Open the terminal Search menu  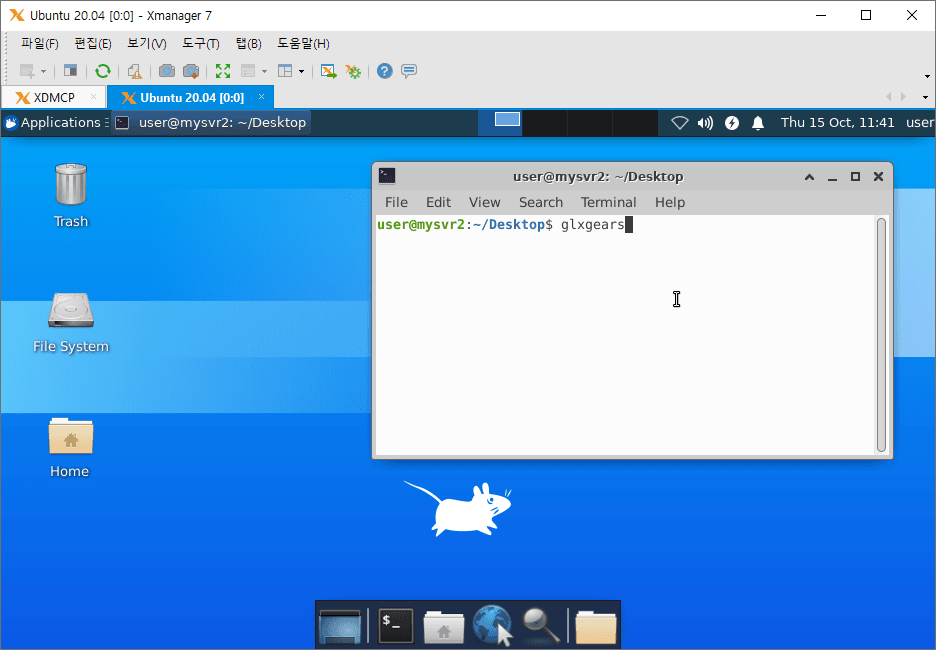pyautogui.click(x=541, y=202)
